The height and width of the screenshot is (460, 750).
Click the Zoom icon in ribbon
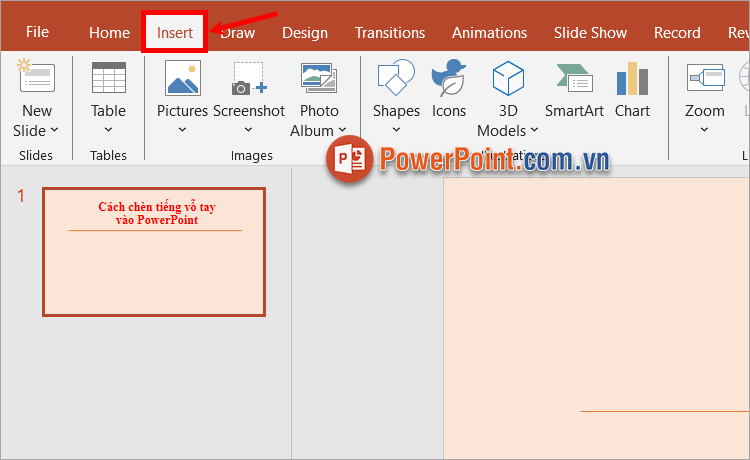705,77
